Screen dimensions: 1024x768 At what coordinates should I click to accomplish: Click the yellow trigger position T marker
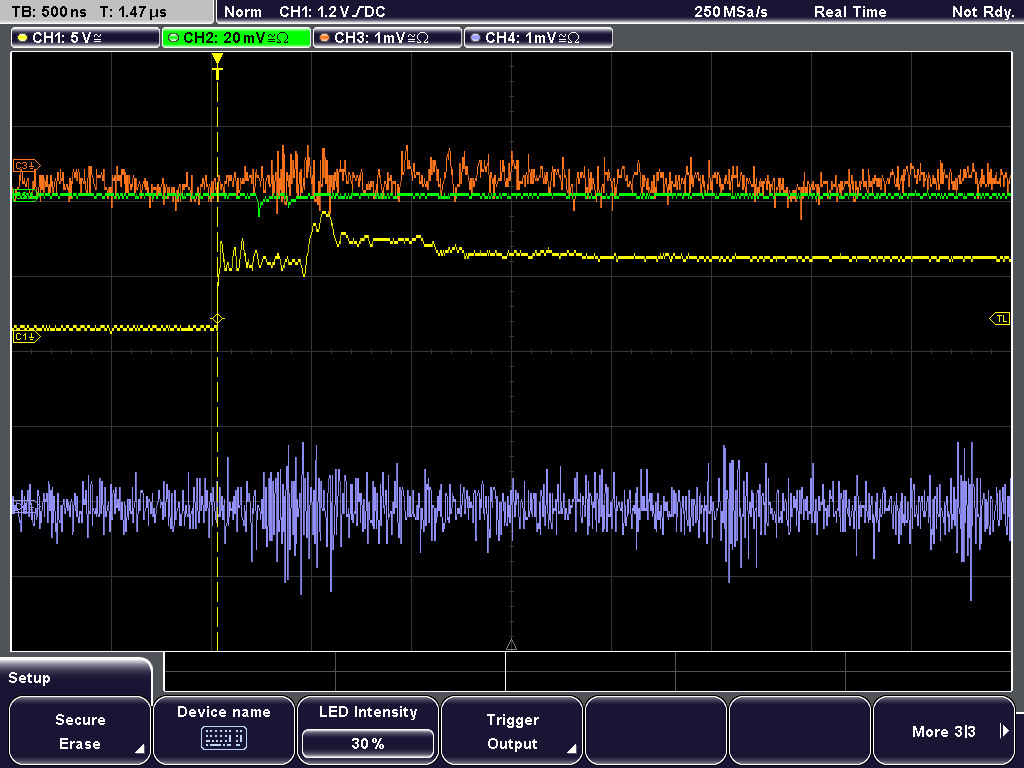tap(217, 66)
